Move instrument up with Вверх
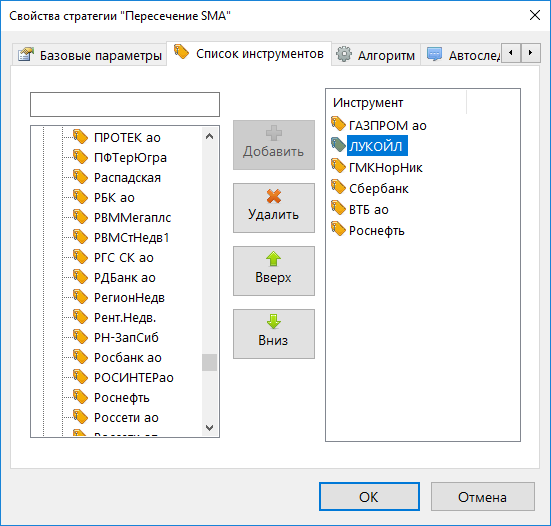 tap(274, 271)
